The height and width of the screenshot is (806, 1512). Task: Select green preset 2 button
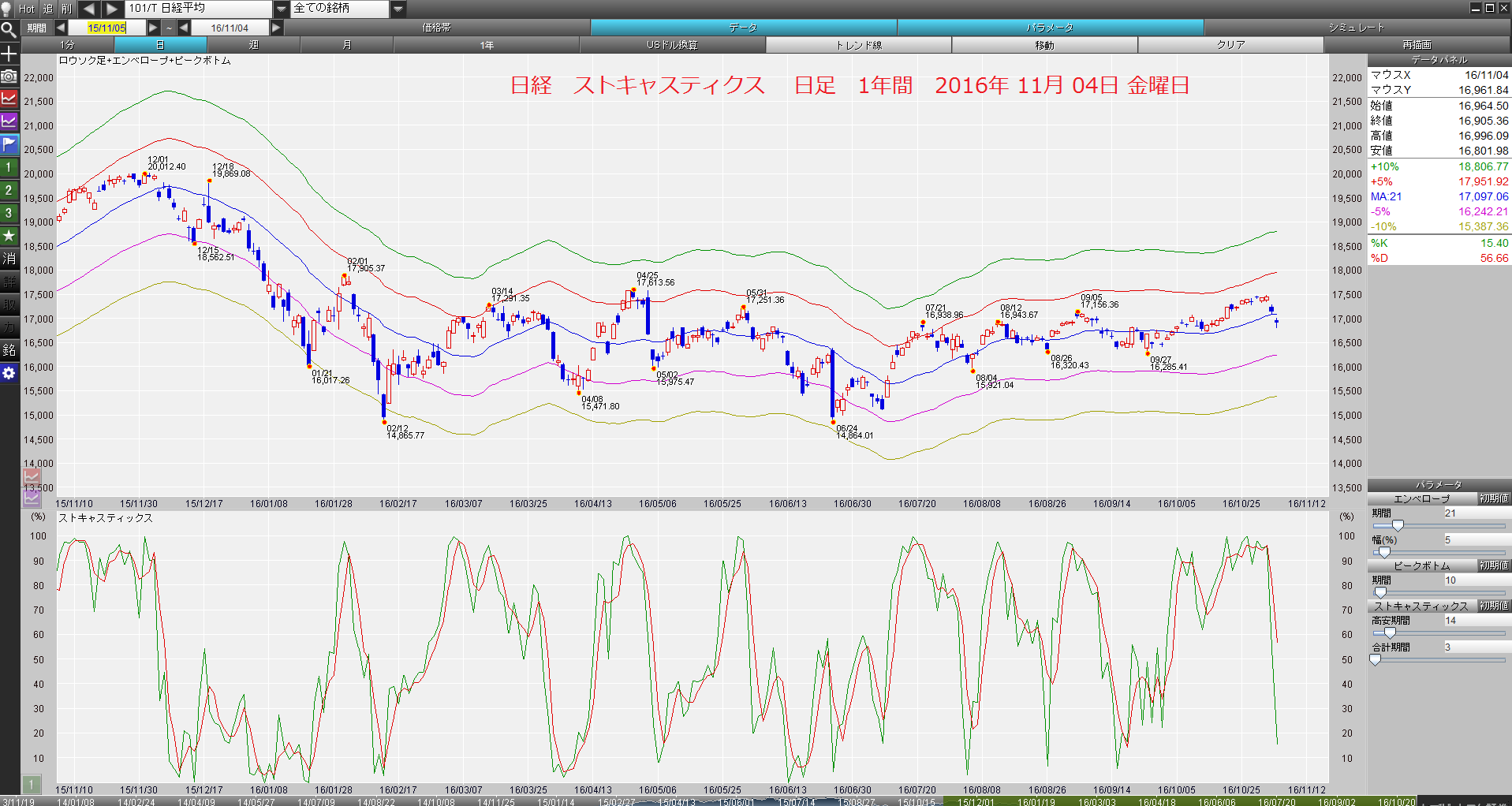pyautogui.click(x=9, y=190)
